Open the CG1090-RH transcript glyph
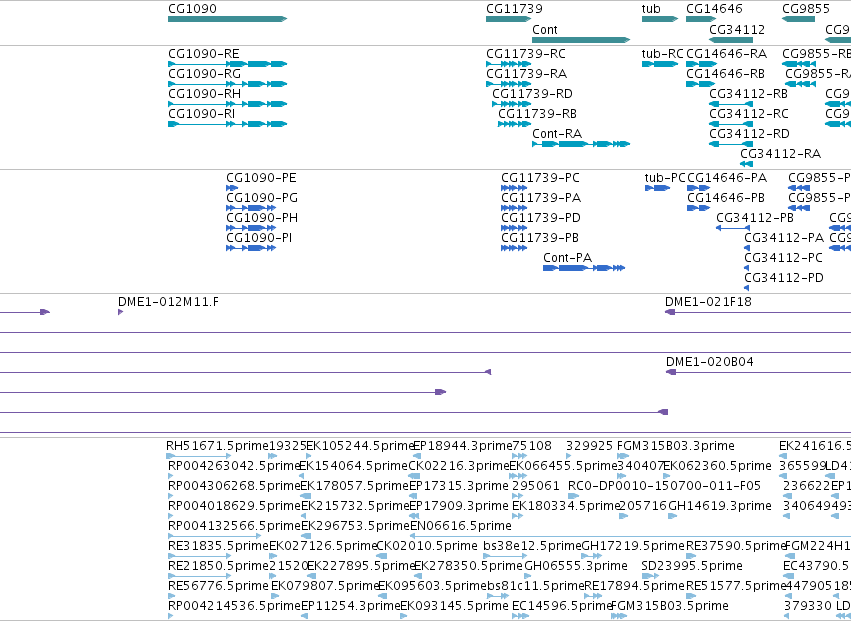851x621 pixels. click(227, 104)
